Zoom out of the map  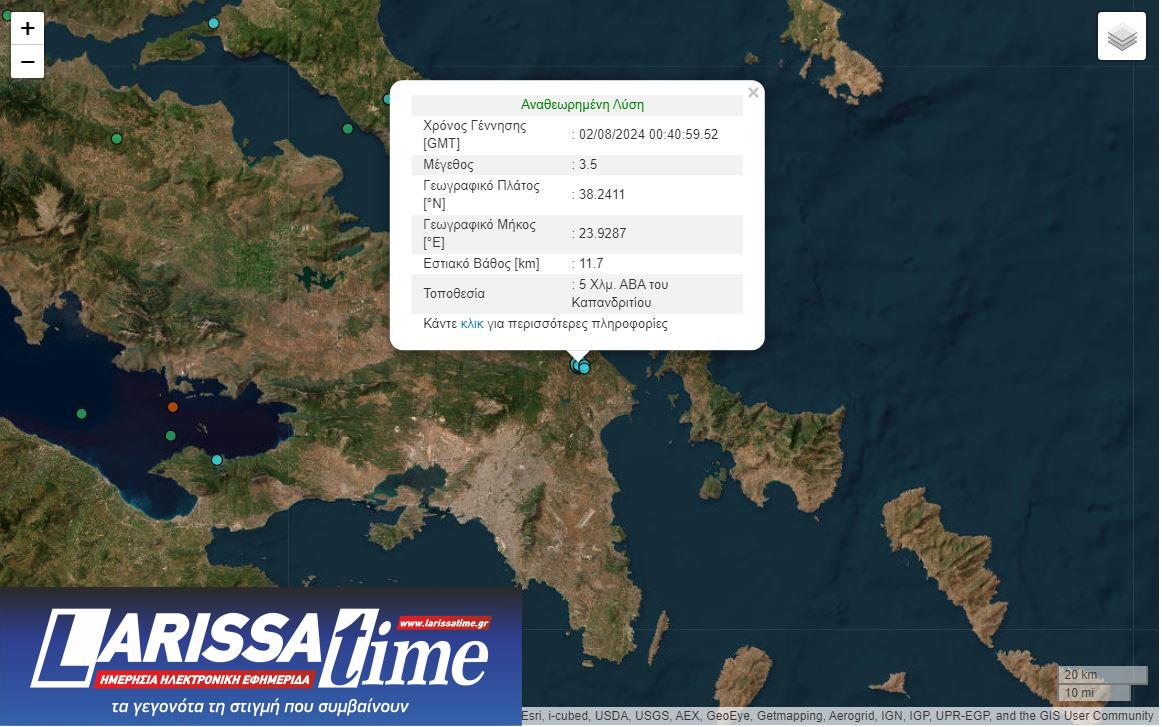[x=27, y=62]
